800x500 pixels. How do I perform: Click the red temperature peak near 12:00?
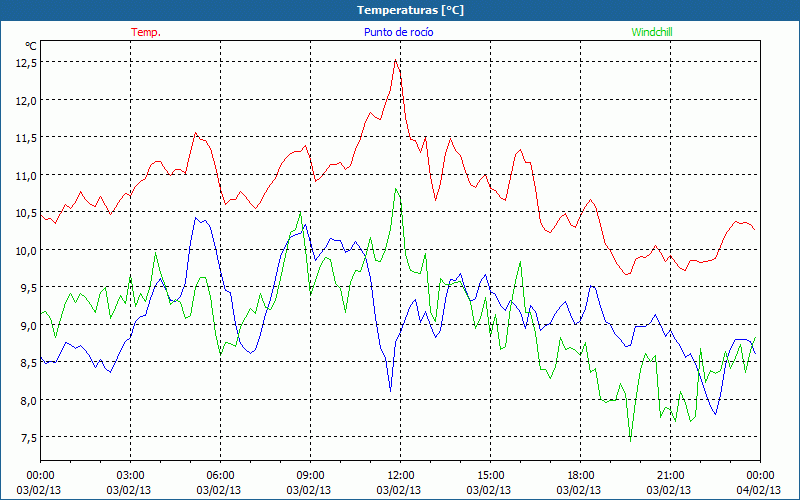[395, 60]
